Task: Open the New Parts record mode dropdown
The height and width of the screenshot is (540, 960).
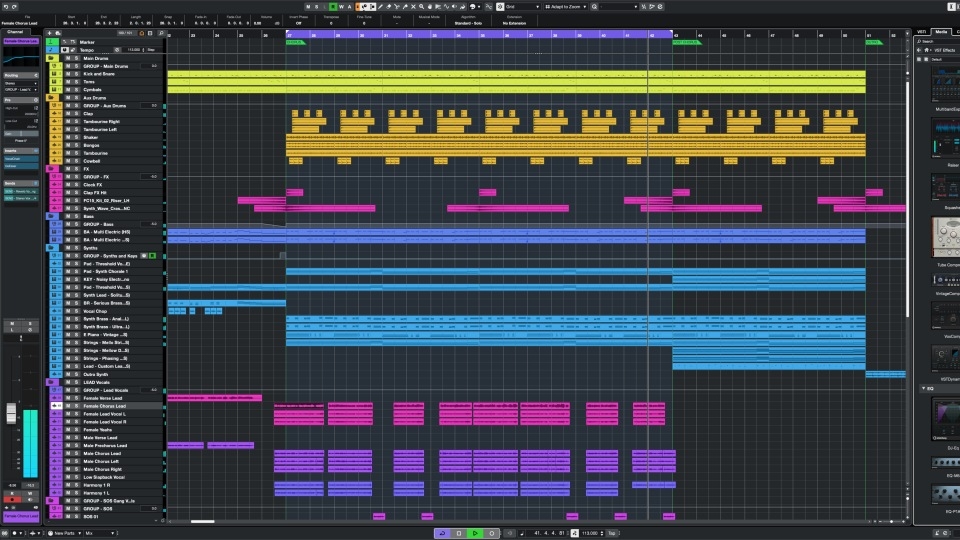Action: pos(63,533)
